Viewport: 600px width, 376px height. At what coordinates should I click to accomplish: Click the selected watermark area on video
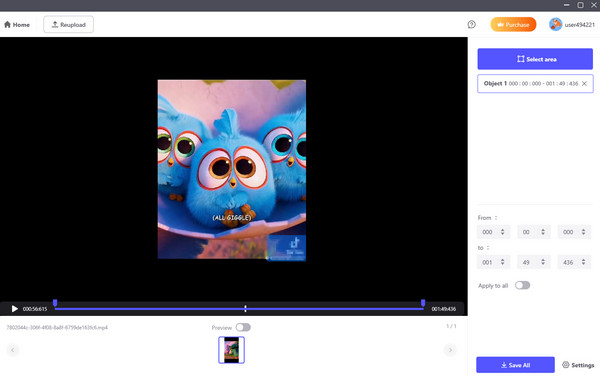286,247
